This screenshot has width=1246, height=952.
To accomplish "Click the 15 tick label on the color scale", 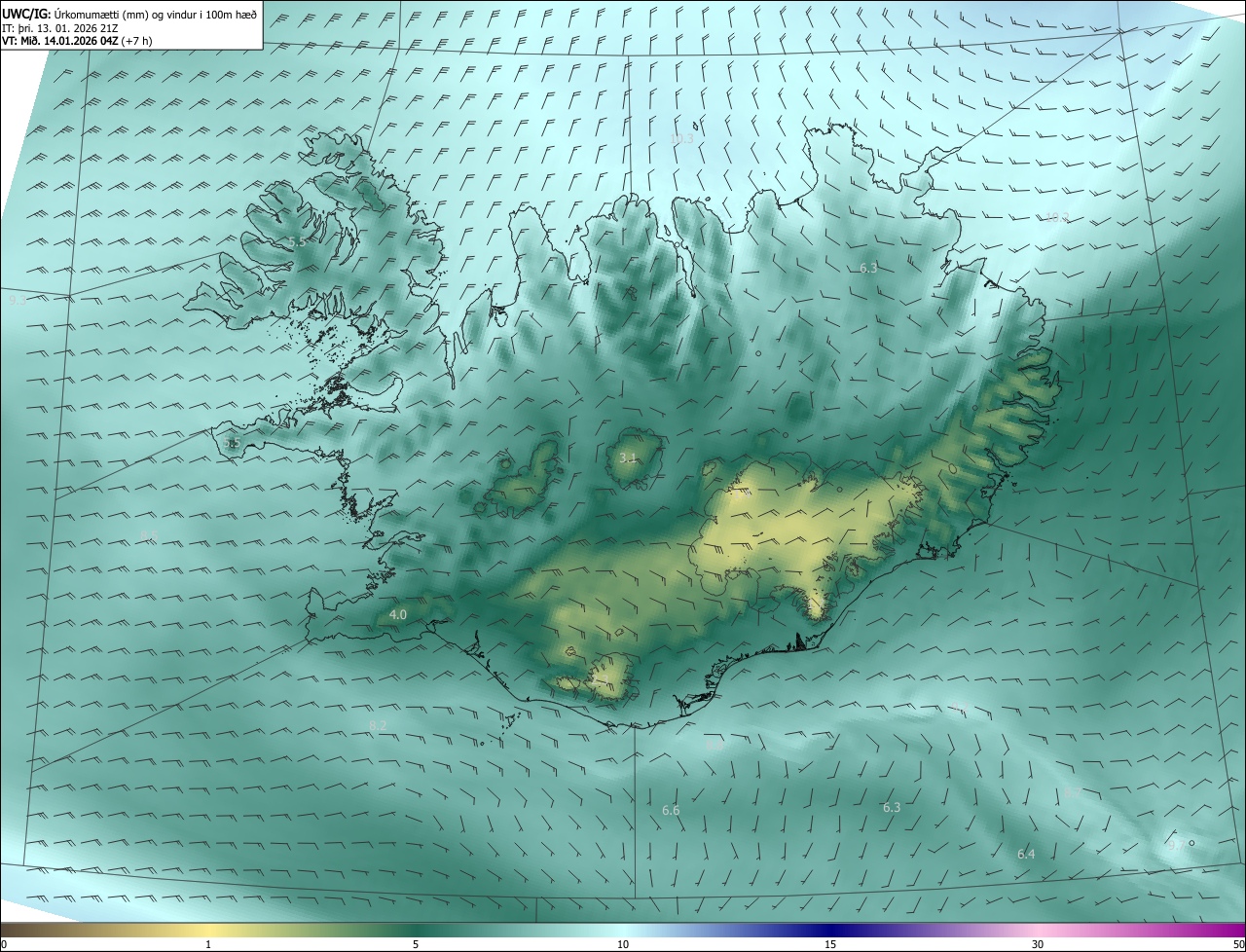I will (x=830, y=944).
